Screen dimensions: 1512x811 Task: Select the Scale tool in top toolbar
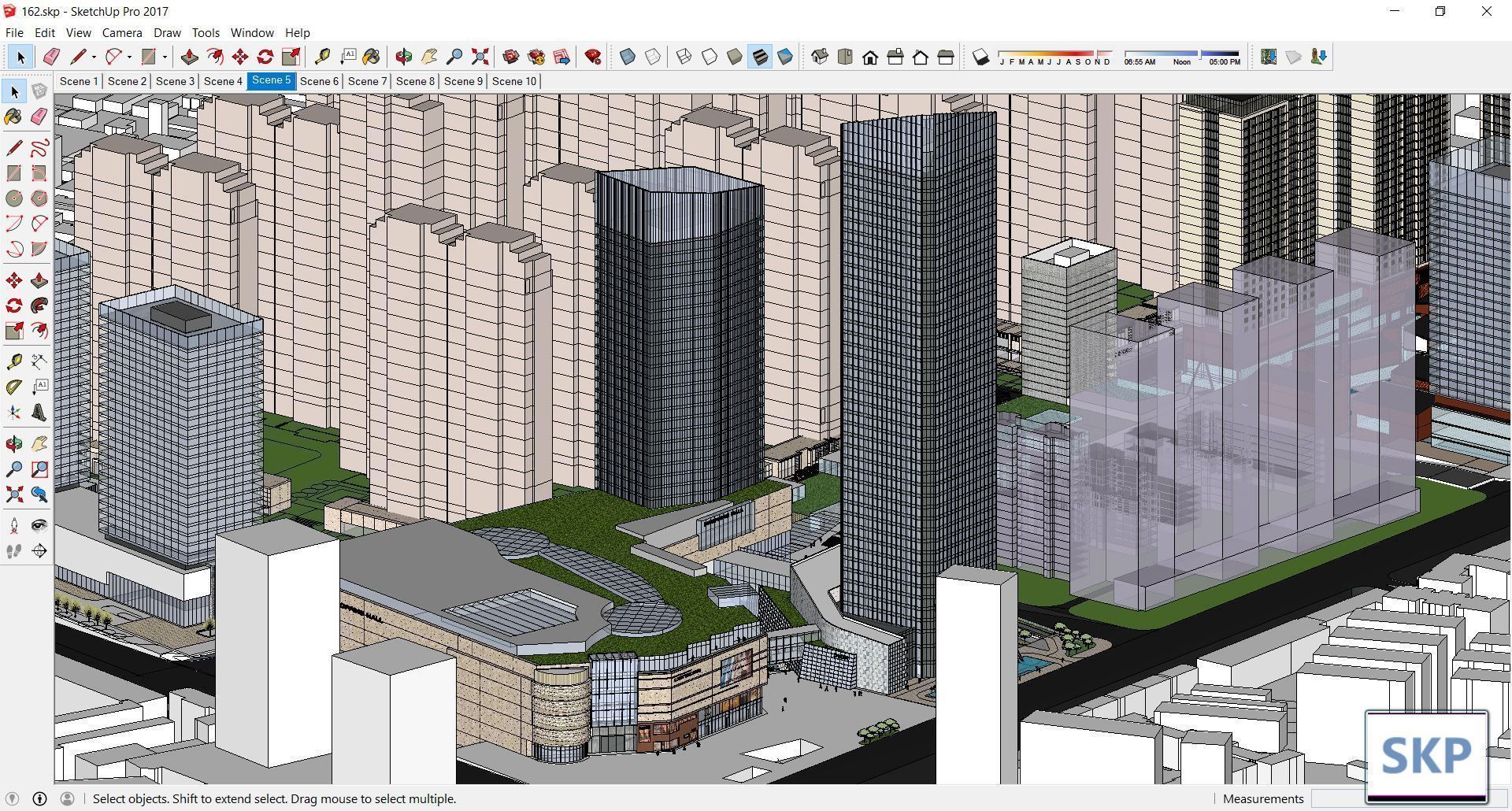[291, 57]
